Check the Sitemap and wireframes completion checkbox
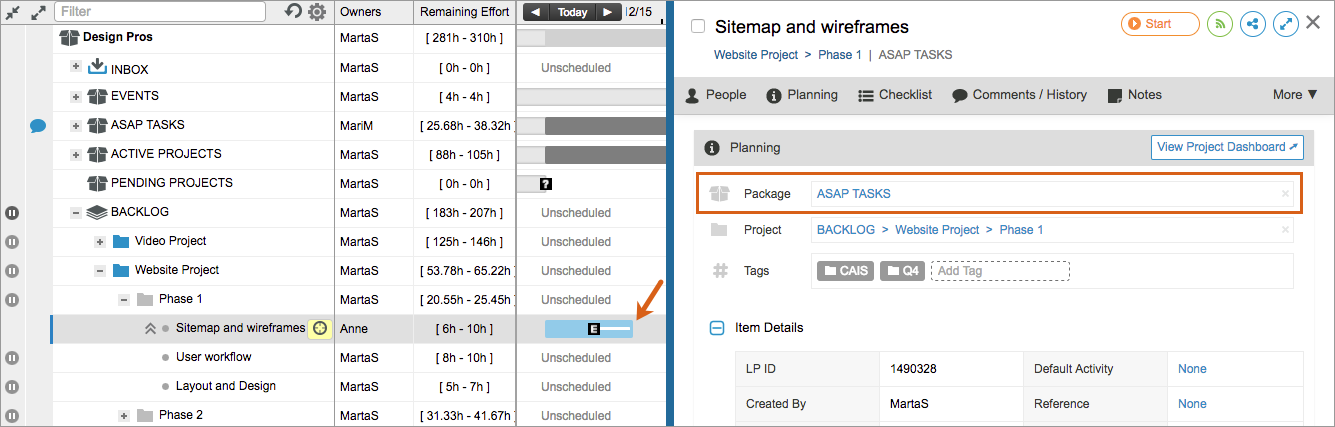 (x=698, y=27)
